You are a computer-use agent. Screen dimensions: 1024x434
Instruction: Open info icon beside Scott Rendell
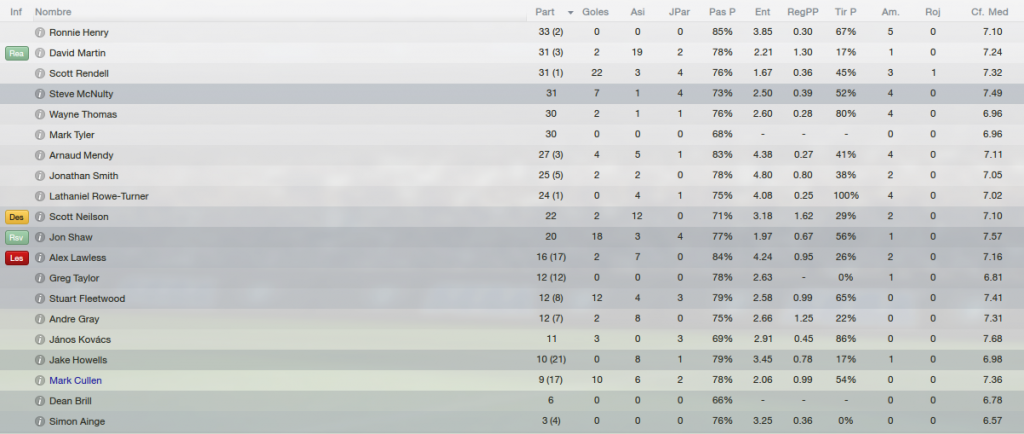tap(40, 73)
